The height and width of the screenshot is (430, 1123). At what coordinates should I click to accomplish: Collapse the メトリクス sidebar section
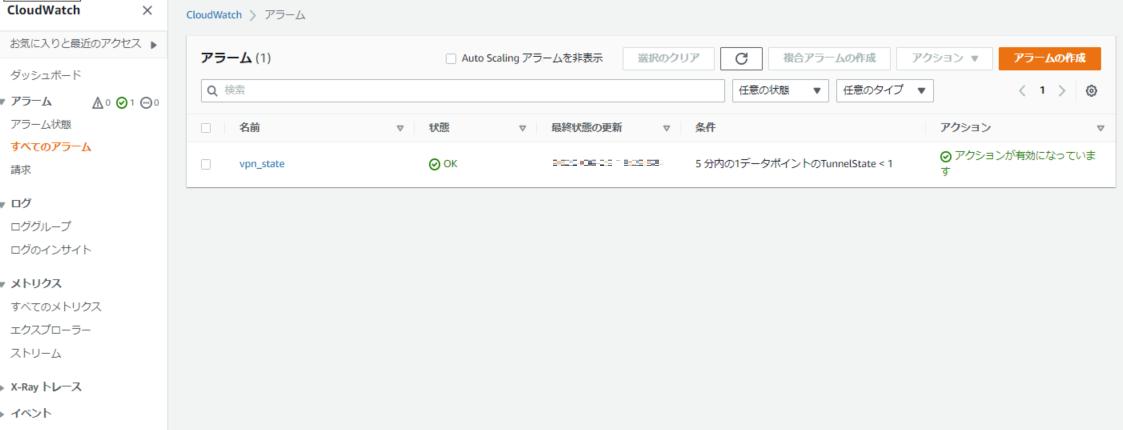tap(3, 284)
